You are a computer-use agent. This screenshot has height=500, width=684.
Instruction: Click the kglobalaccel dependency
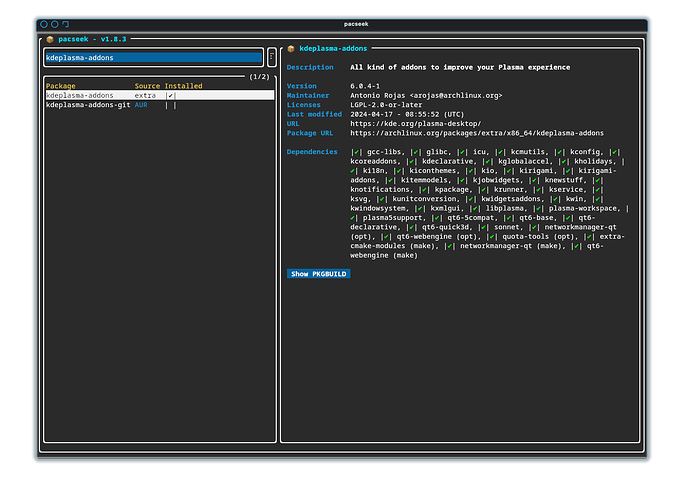(523, 161)
